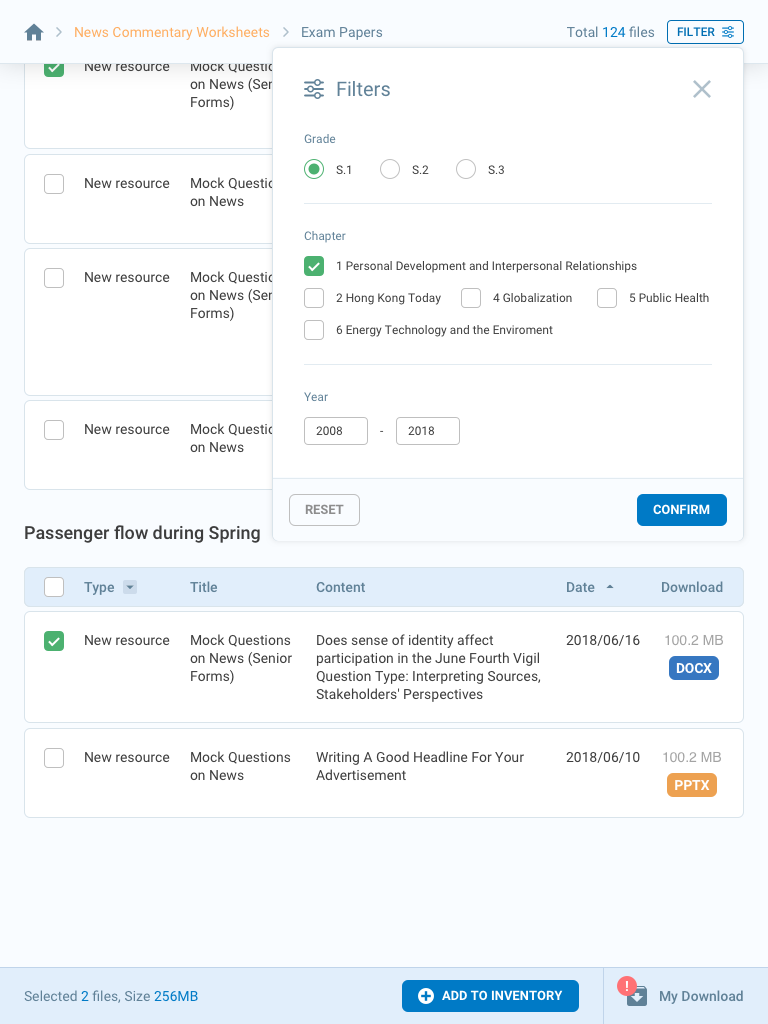The width and height of the screenshot is (768, 1024).
Task: Download the PPTX file badge
Action: pos(692,785)
